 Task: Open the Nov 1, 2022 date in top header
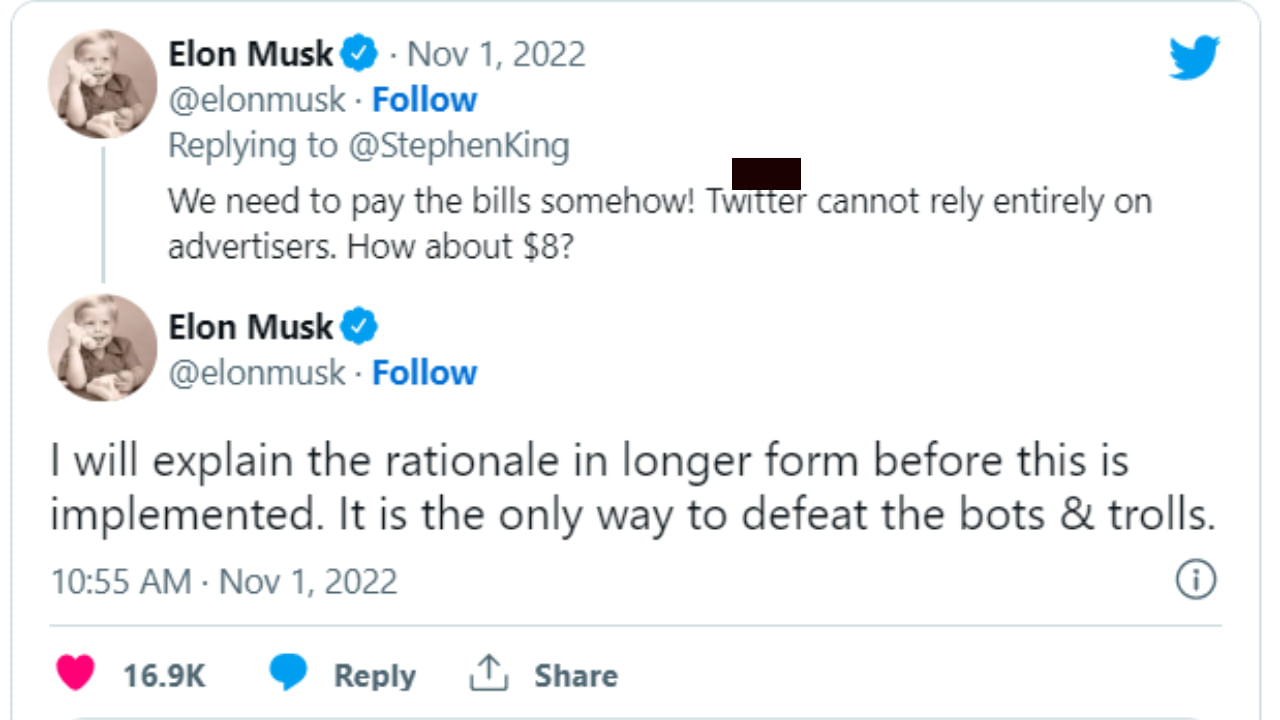click(x=496, y=54)
